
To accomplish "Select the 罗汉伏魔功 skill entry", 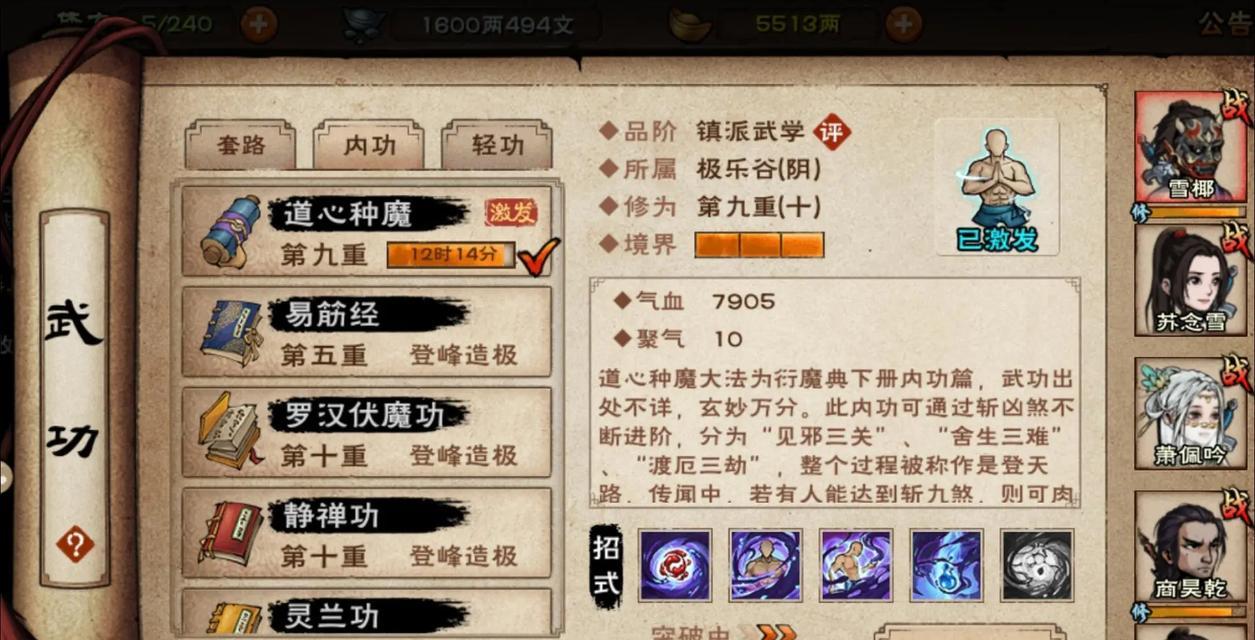I will (366, 432).
